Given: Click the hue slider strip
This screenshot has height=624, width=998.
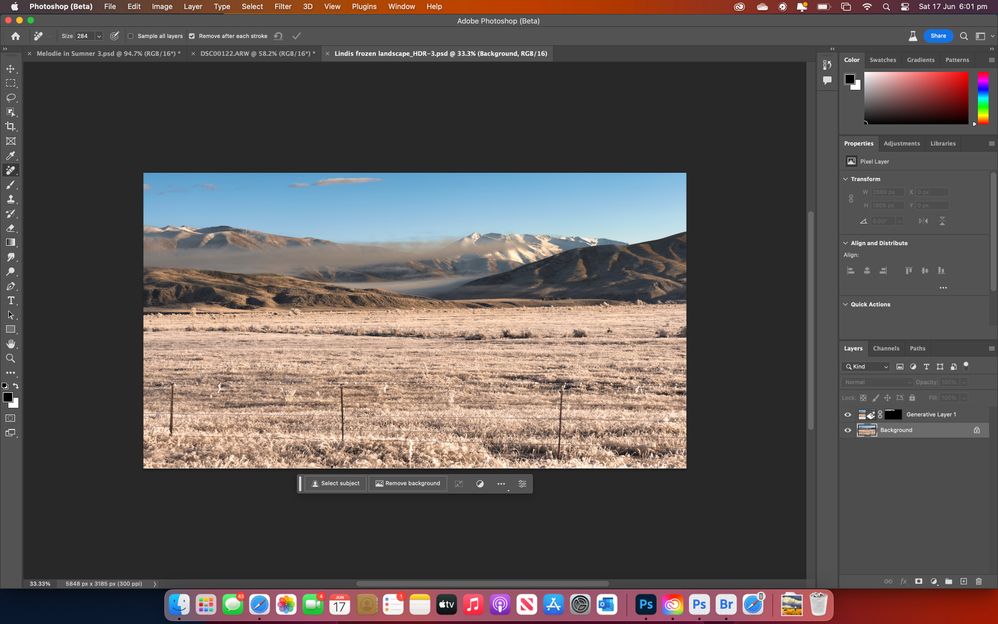Looking at the screenshot, I should click(x=983, y=97).
